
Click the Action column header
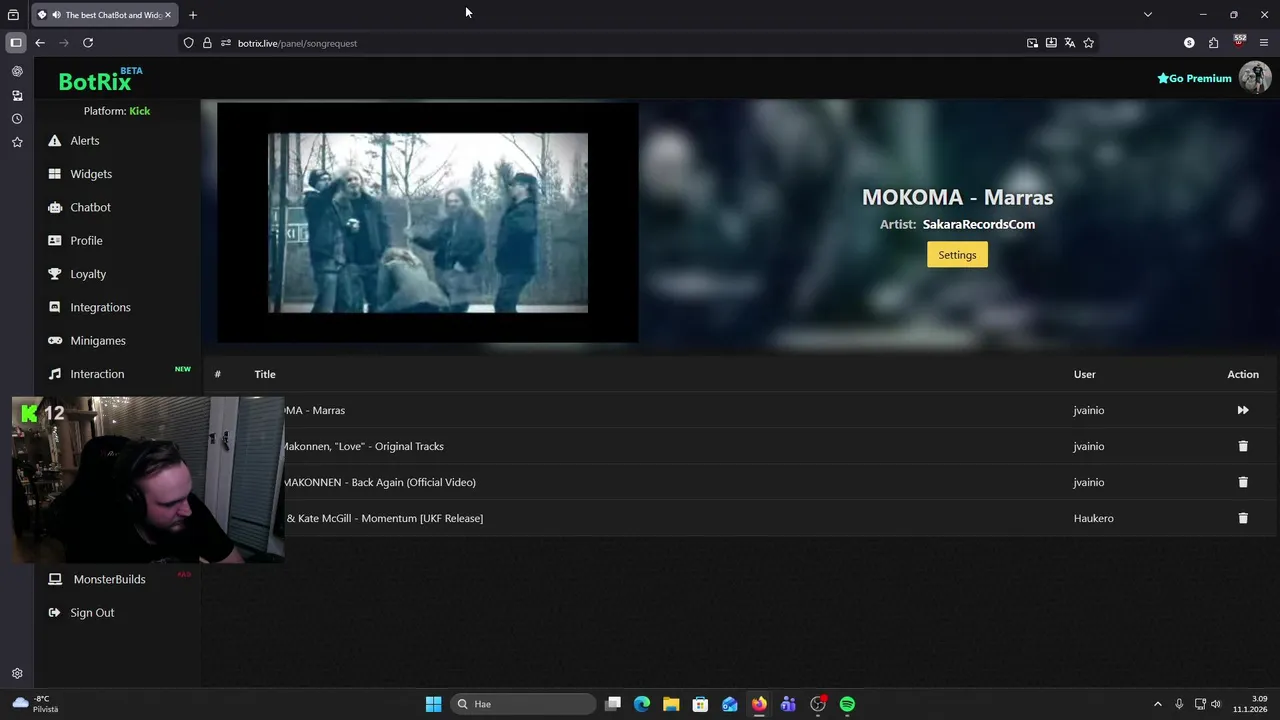coord(1243,374)
